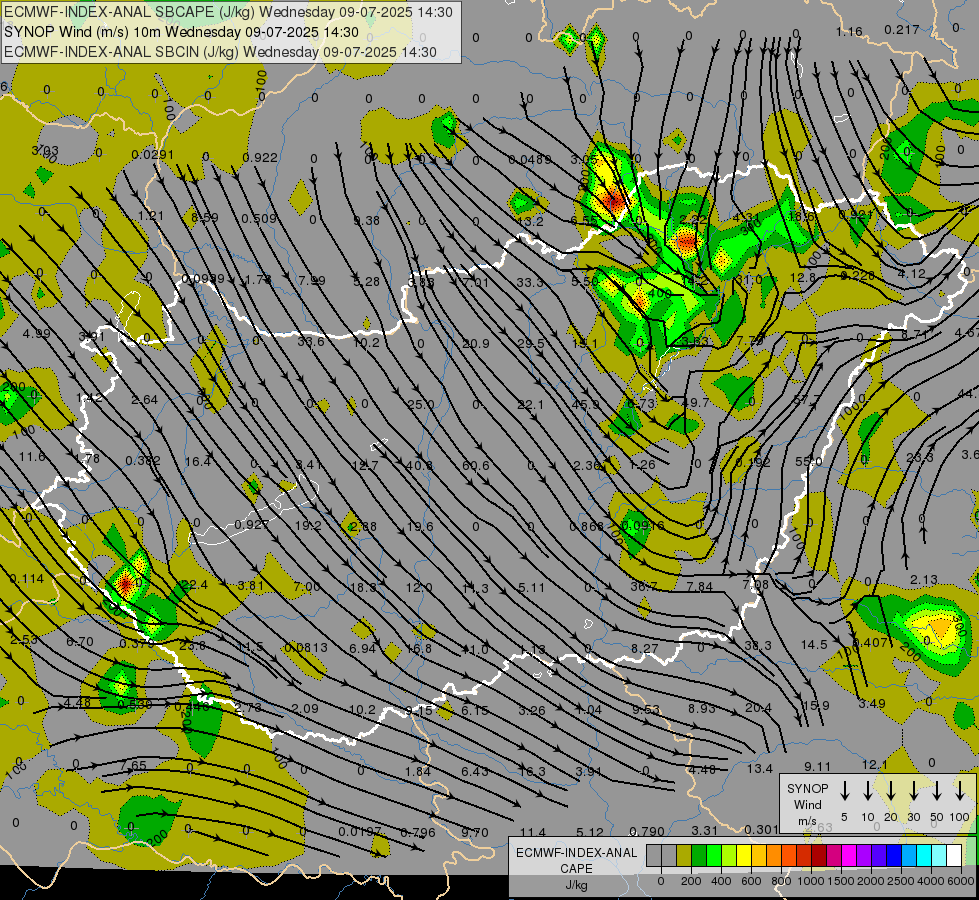Click the map value 0.217
The height and width of the screenshot is (900, 979).
click(x=902, y=29)
